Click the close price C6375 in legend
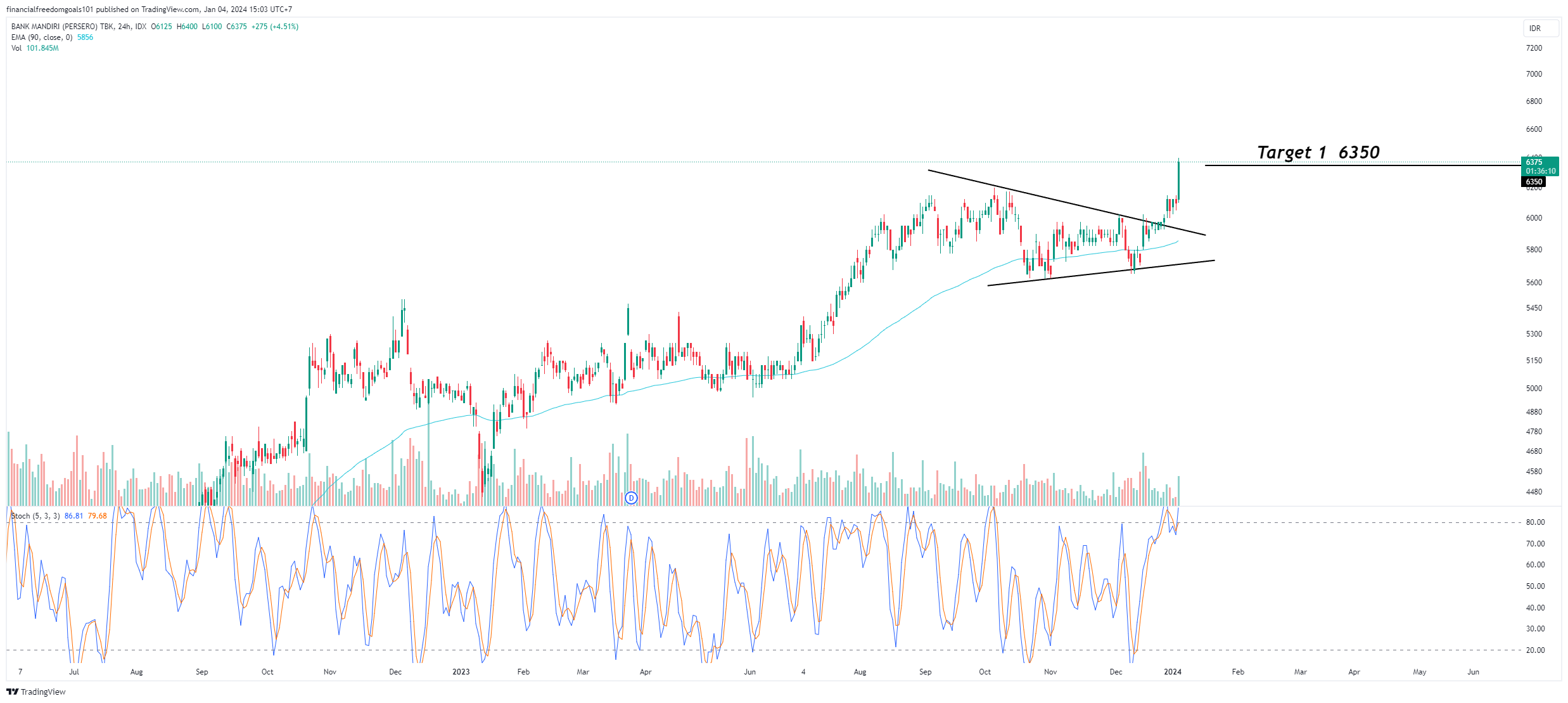This screenshot has height=703, width=1568. pos(237,27)
